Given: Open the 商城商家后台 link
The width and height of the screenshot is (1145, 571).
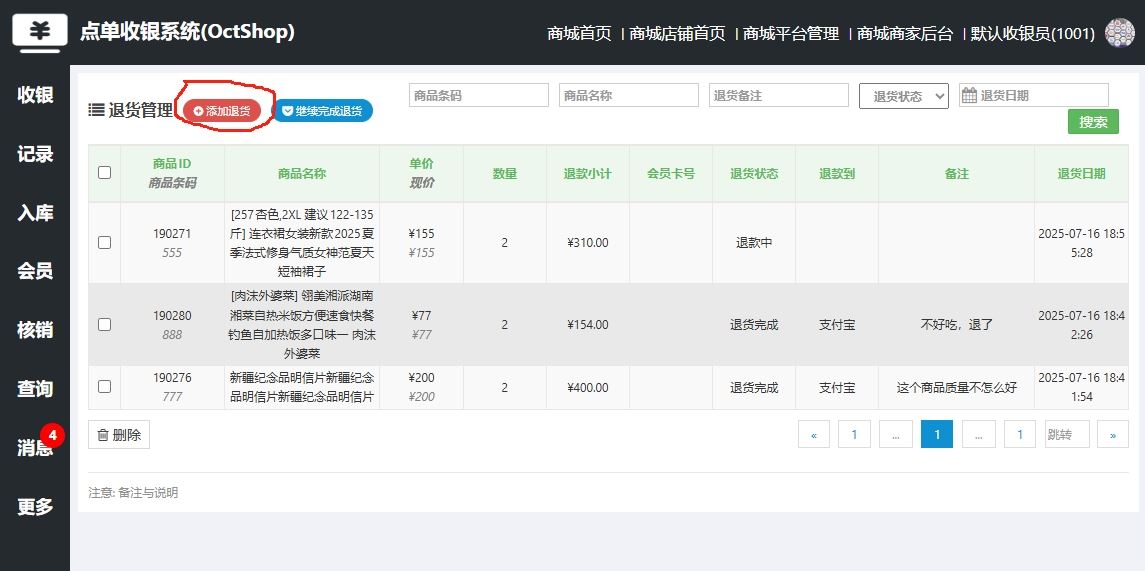Looking at the screenshot, I should click(905, 34).
